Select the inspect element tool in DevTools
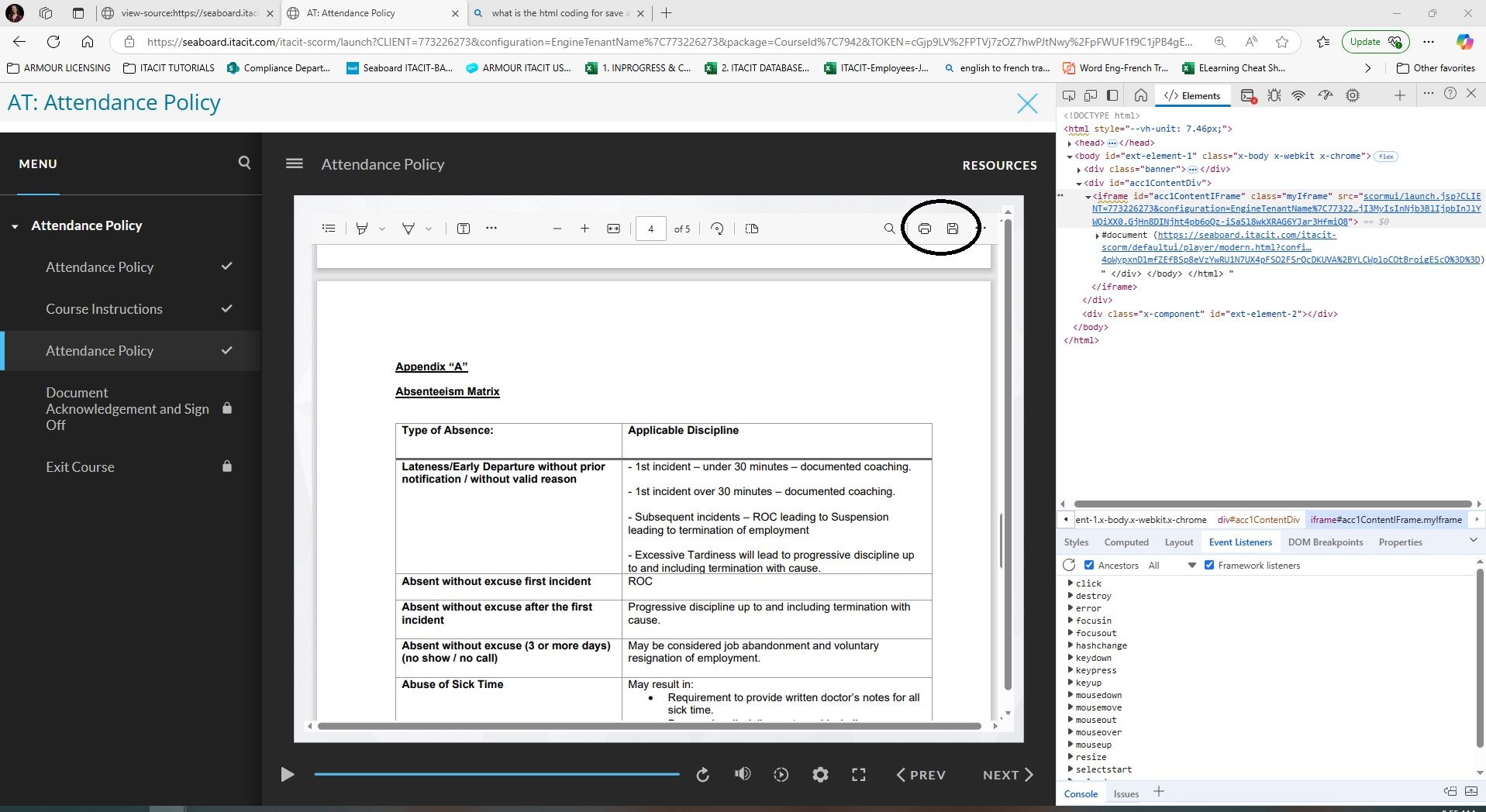Screen dimensions: 1486x812 pos(1068,95)
